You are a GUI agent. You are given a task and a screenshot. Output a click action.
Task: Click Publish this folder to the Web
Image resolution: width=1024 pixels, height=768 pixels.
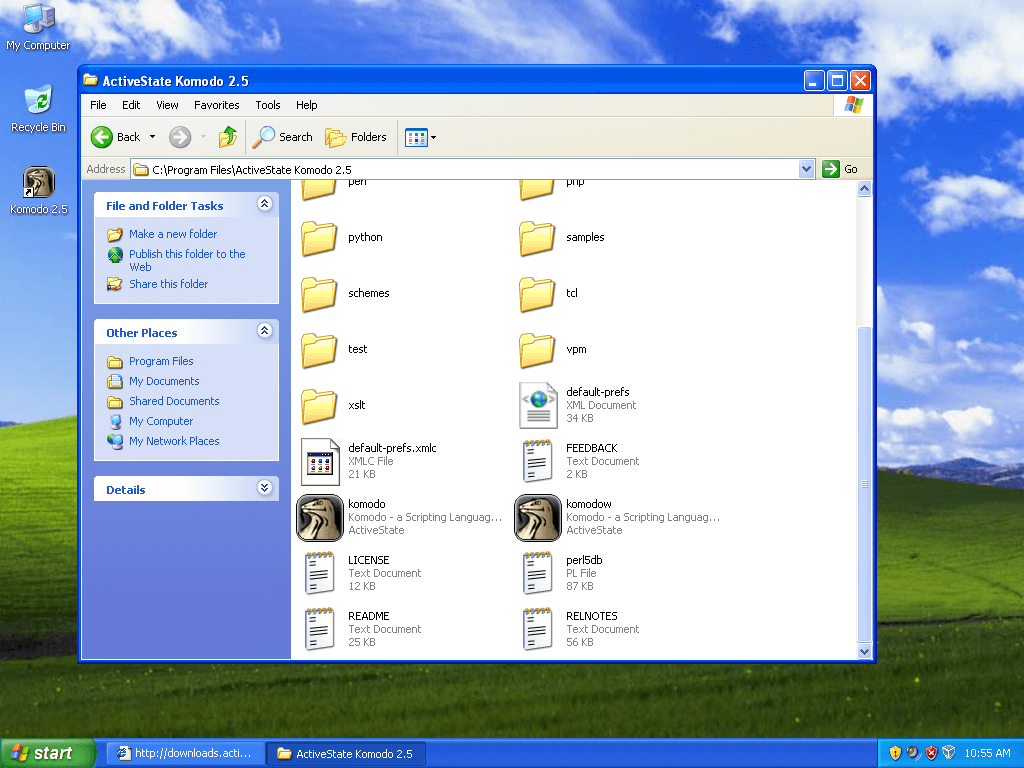coord(187,260)
